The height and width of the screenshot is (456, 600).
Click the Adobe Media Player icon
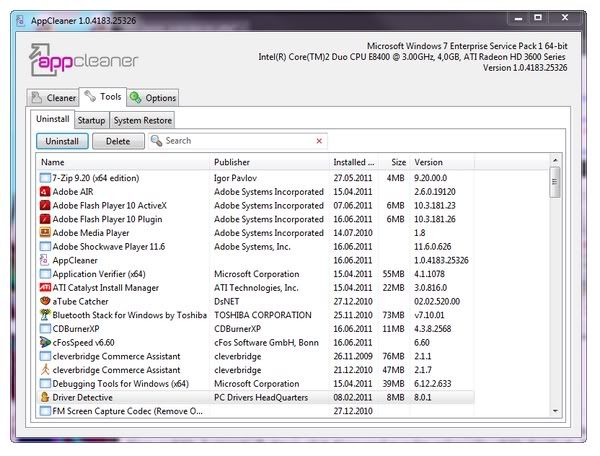pos(45,233)
